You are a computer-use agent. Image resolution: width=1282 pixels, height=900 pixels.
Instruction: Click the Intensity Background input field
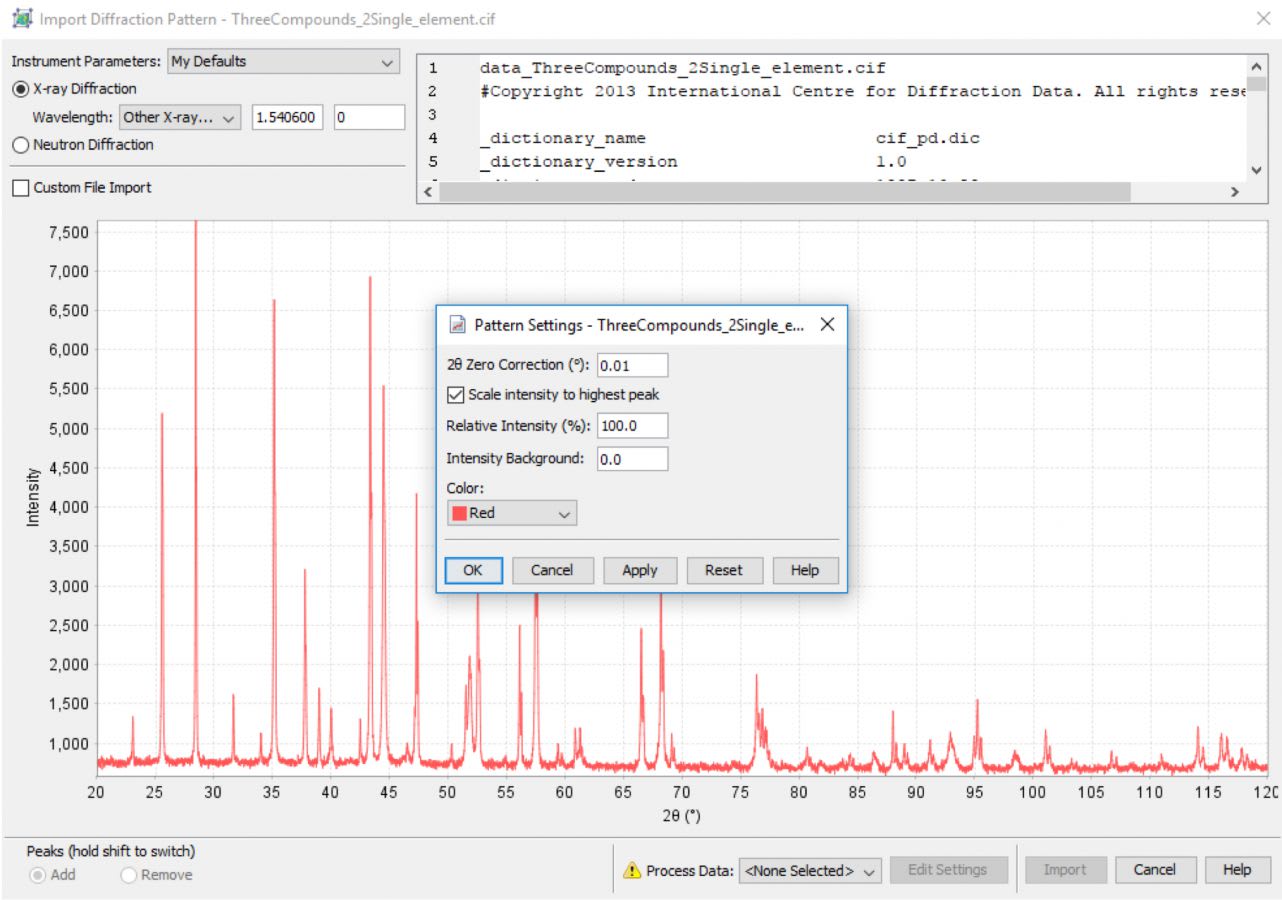(632, 459)
